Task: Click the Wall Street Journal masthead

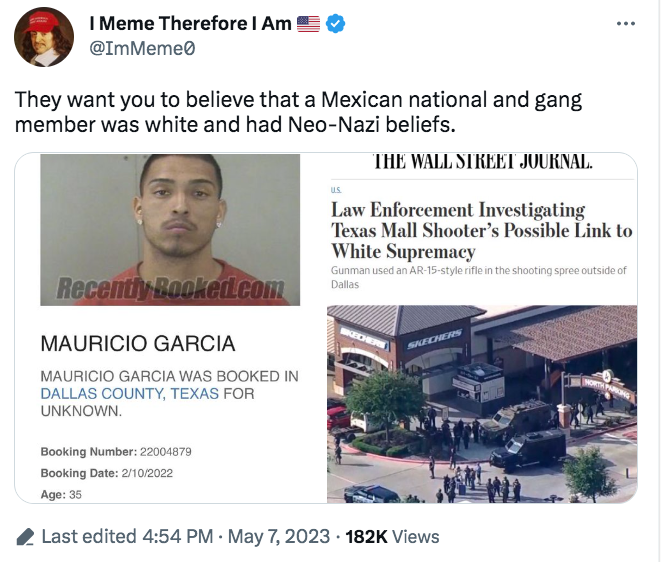Action: tap(483, 161)
